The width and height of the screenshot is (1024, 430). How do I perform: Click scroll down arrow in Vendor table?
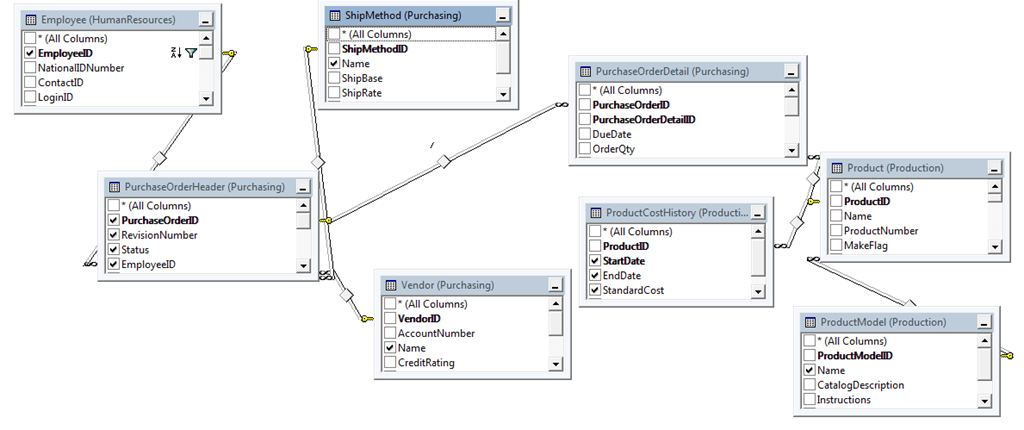coord(555,364)
